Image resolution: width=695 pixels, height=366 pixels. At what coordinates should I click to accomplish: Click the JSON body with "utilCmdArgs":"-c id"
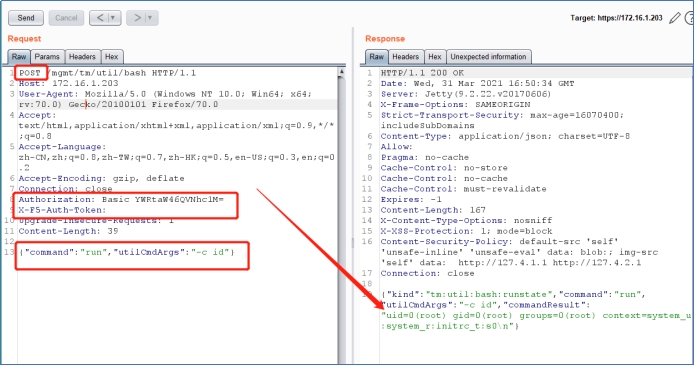126,253
